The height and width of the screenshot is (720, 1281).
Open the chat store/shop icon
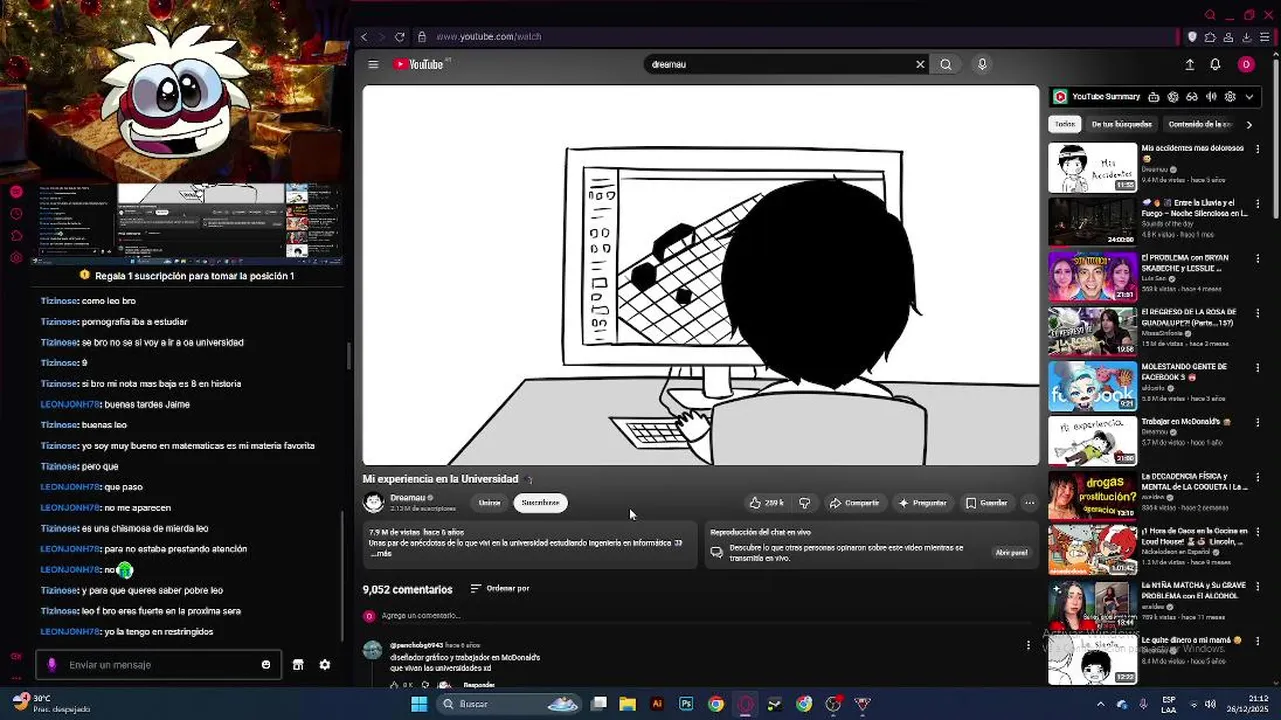click(298, 665)
